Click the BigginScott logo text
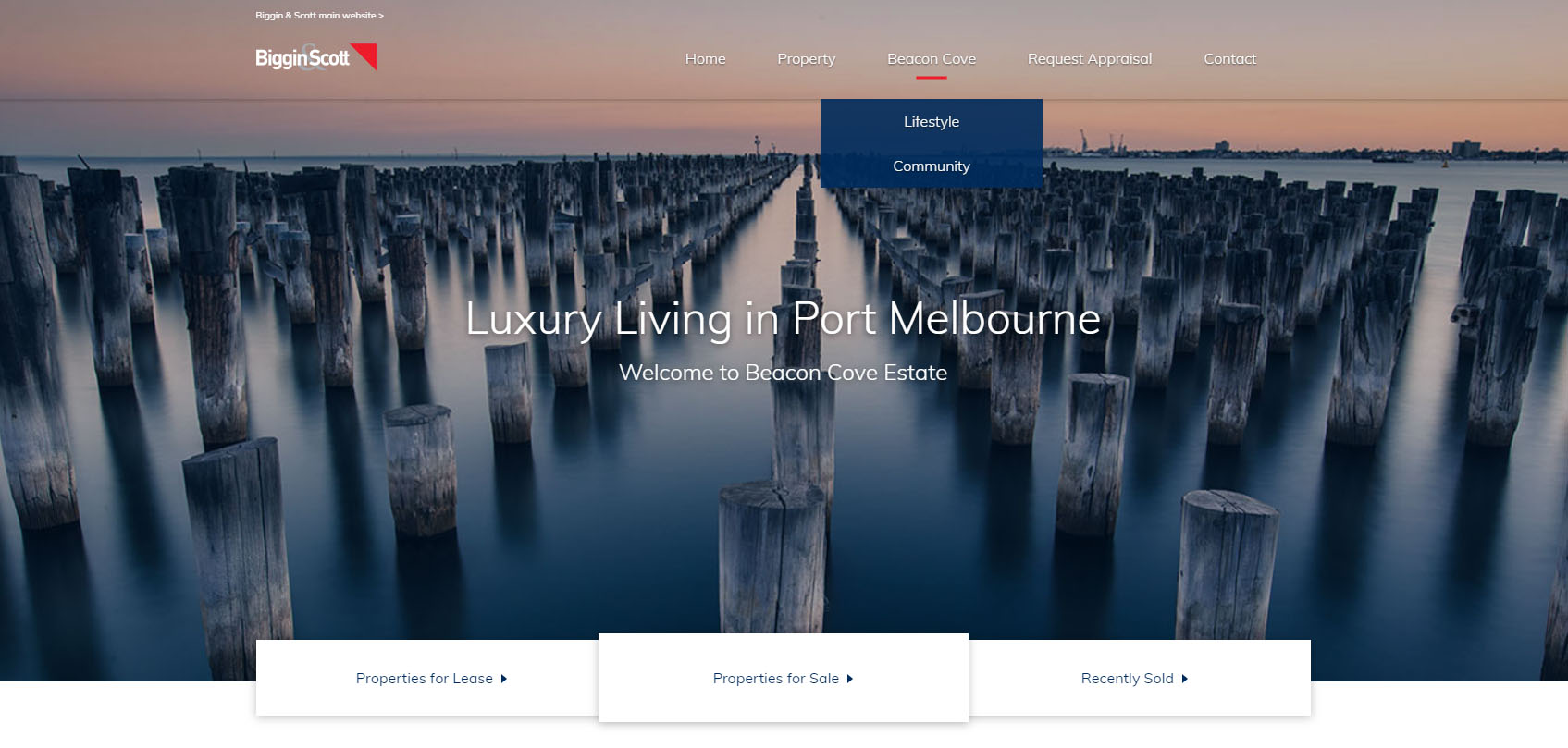This screenshot has height=748, width=1568. (x=302, y=58)
